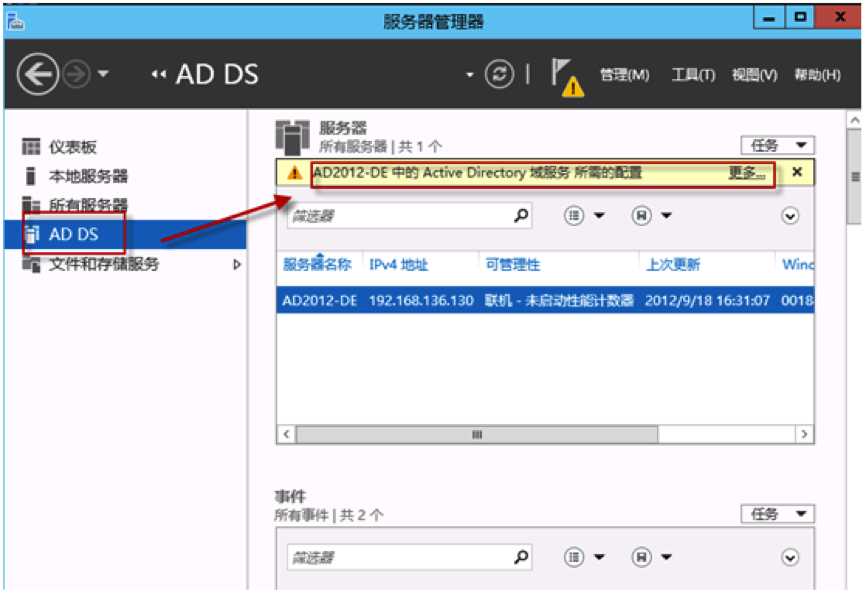This screenshot has width=865, height=593.
Task: Open dropdown arrow left of refresh icon
Action: 469,75
